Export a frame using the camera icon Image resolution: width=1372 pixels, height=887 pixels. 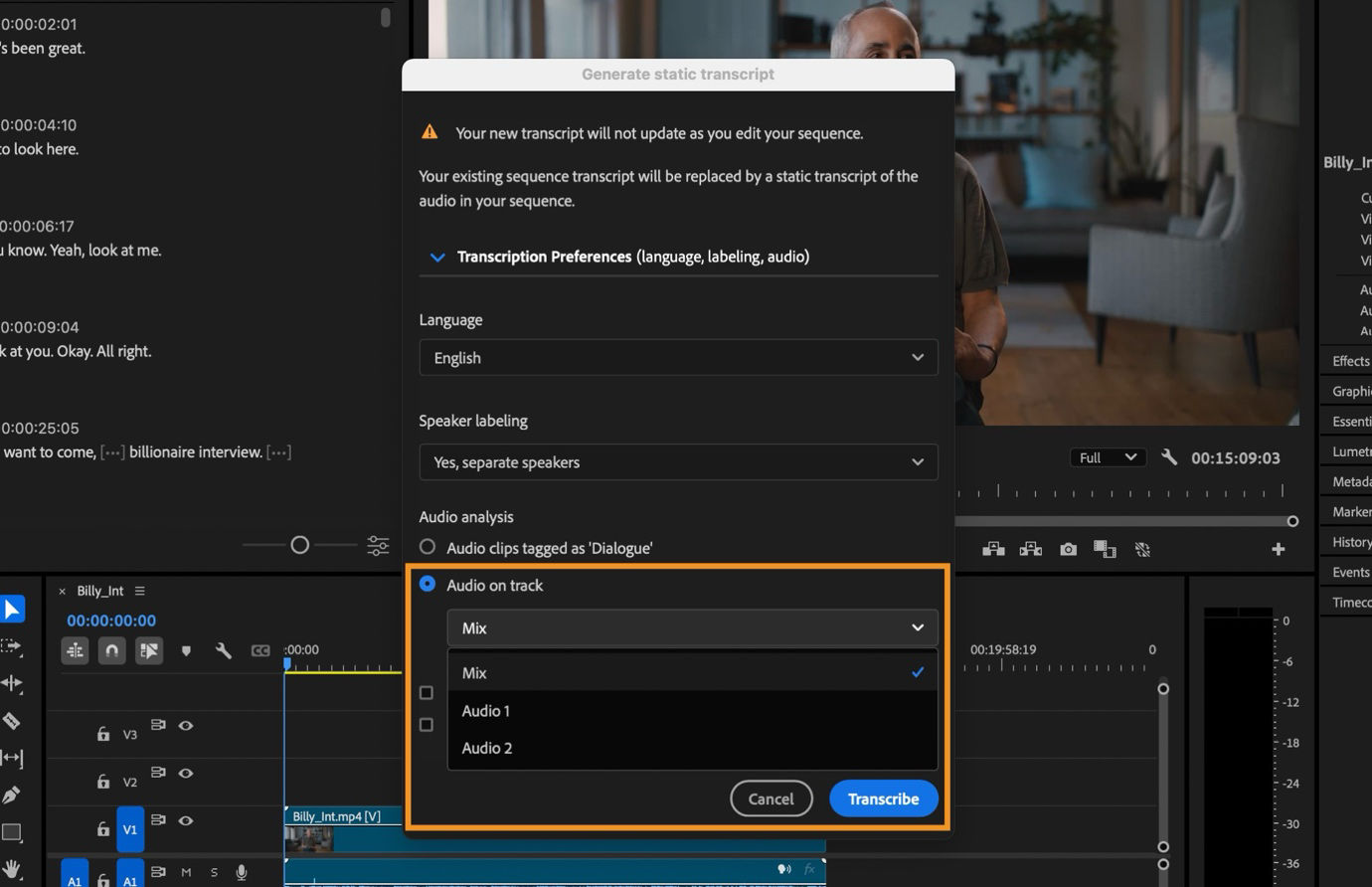tap(1068, 548)
